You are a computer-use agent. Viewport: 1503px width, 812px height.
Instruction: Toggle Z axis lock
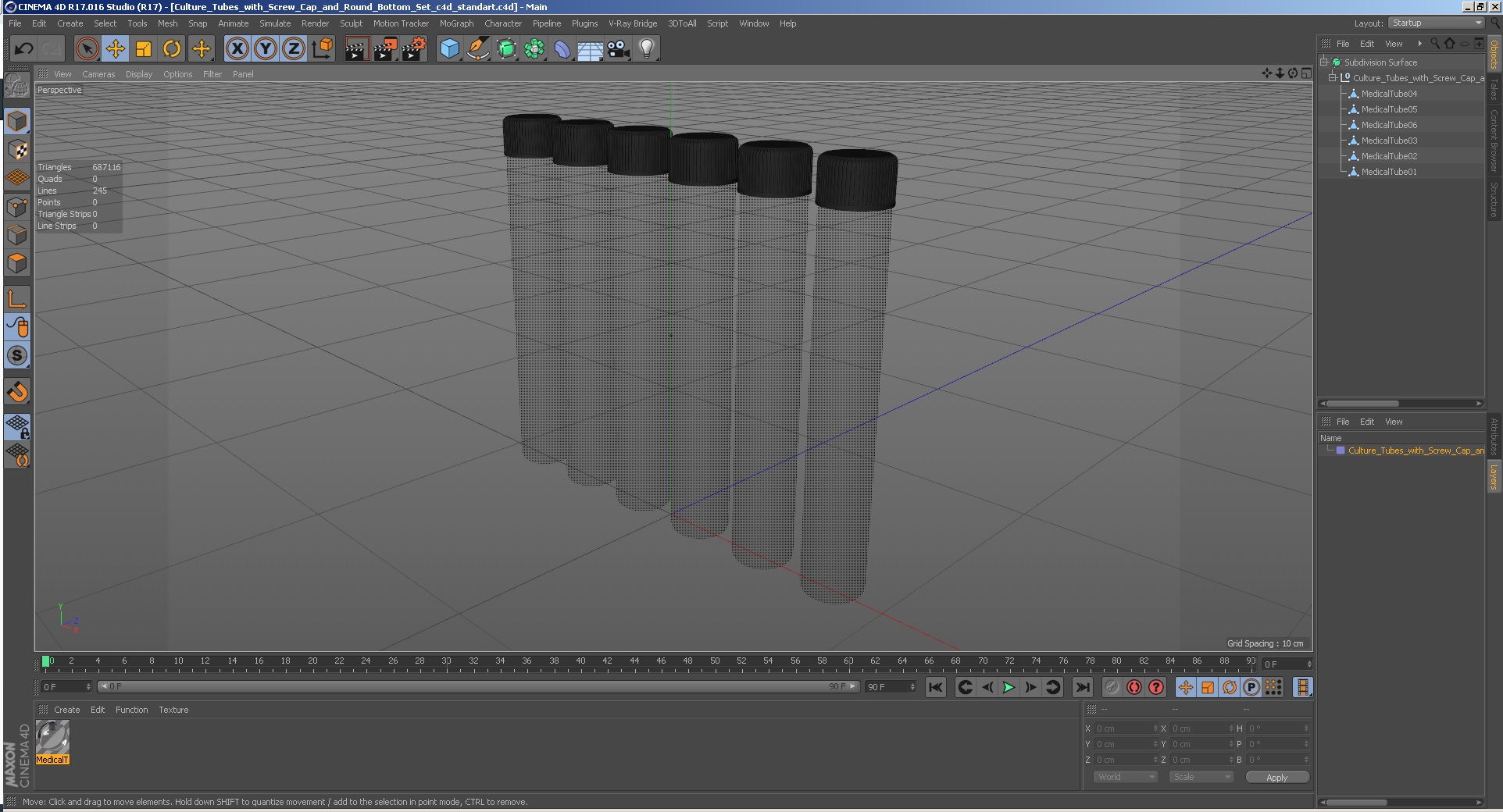294,49
